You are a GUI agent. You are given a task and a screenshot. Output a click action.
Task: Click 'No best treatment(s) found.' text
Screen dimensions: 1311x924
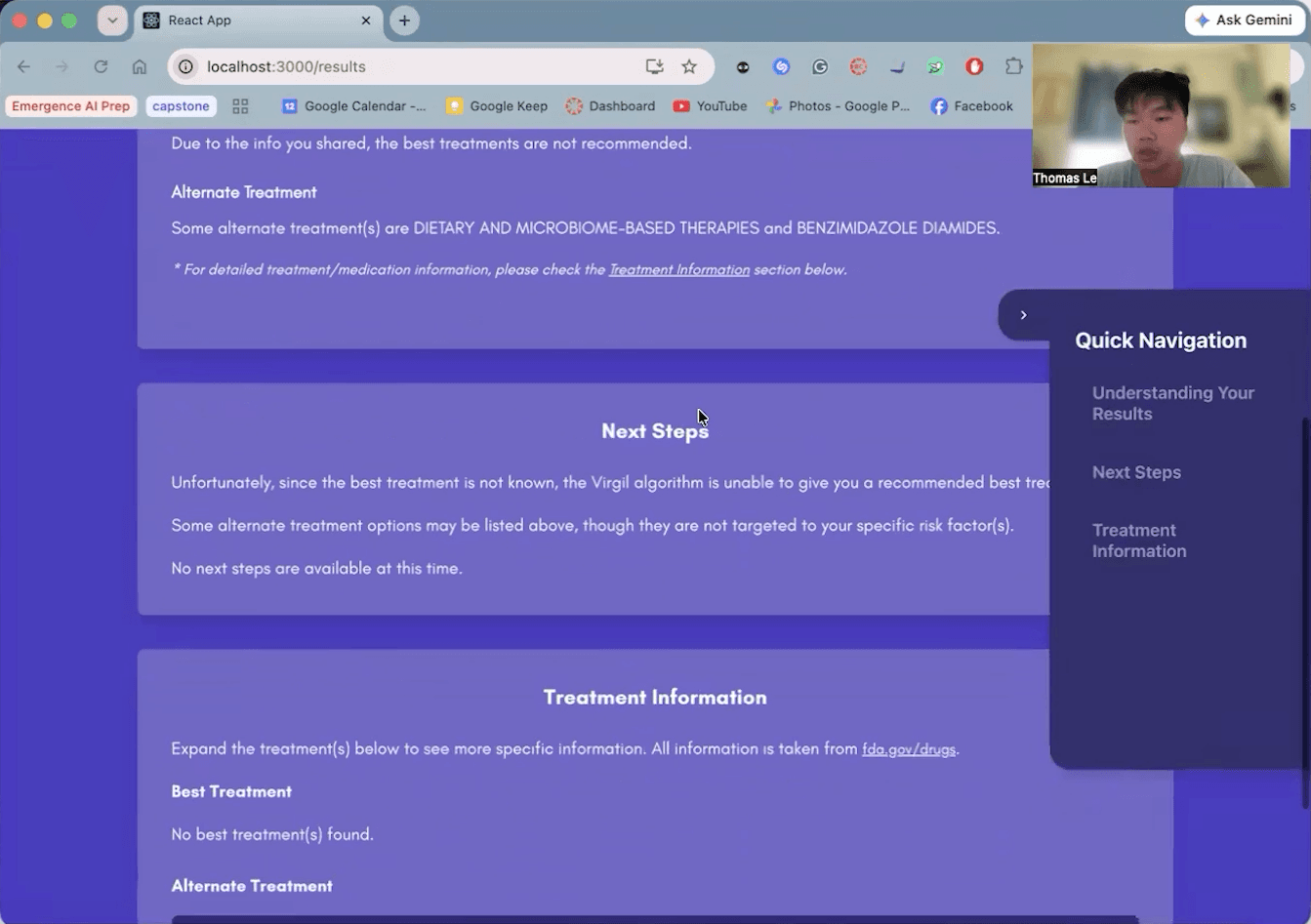[x=272, y=834]
